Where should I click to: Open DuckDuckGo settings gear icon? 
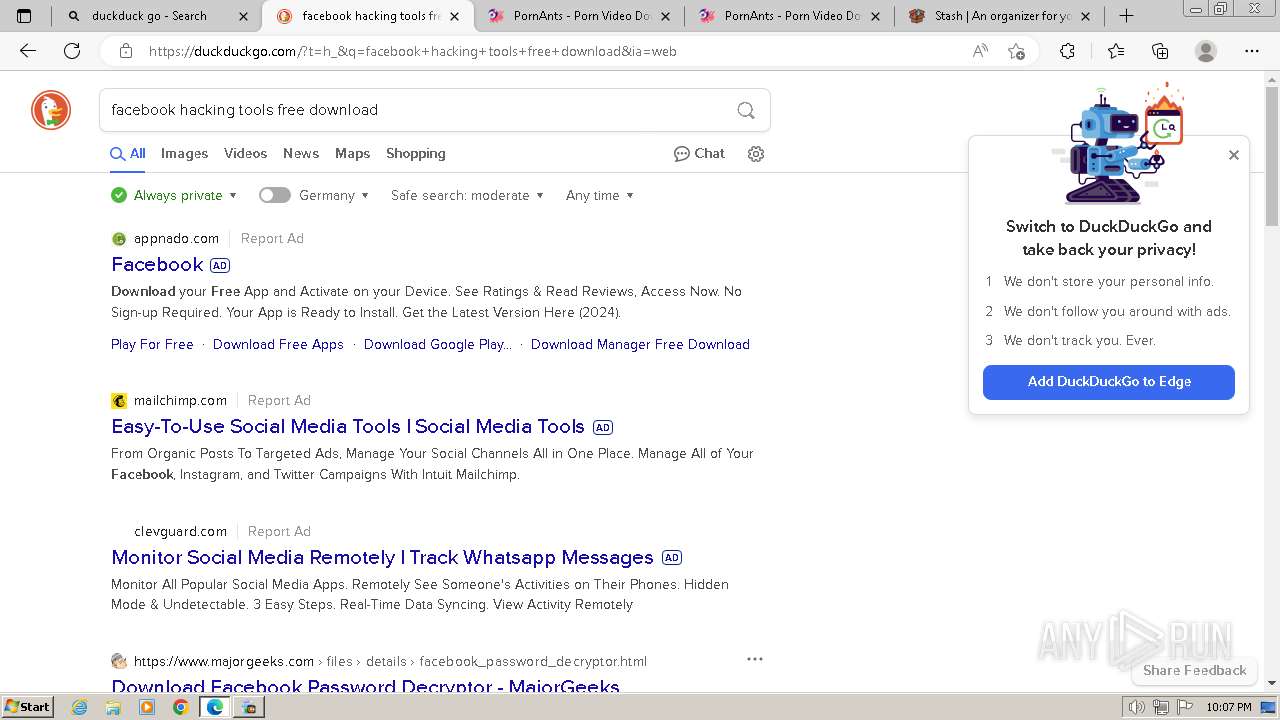756,154
